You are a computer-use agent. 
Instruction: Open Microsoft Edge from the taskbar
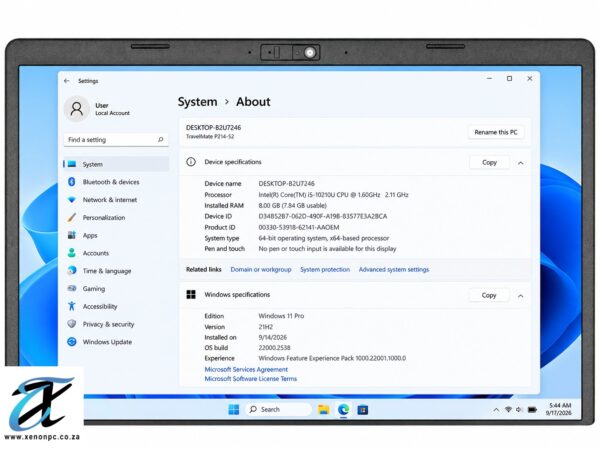coord(344,410)
